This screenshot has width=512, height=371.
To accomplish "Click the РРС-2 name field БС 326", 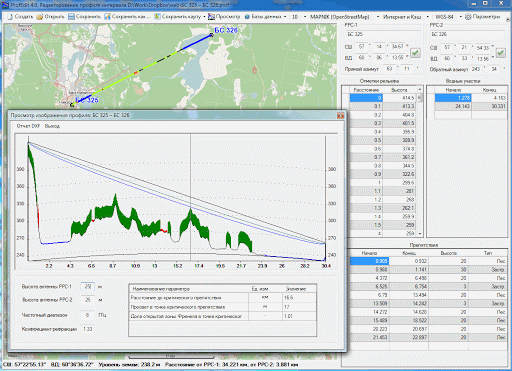I will (x=469, y=35).
